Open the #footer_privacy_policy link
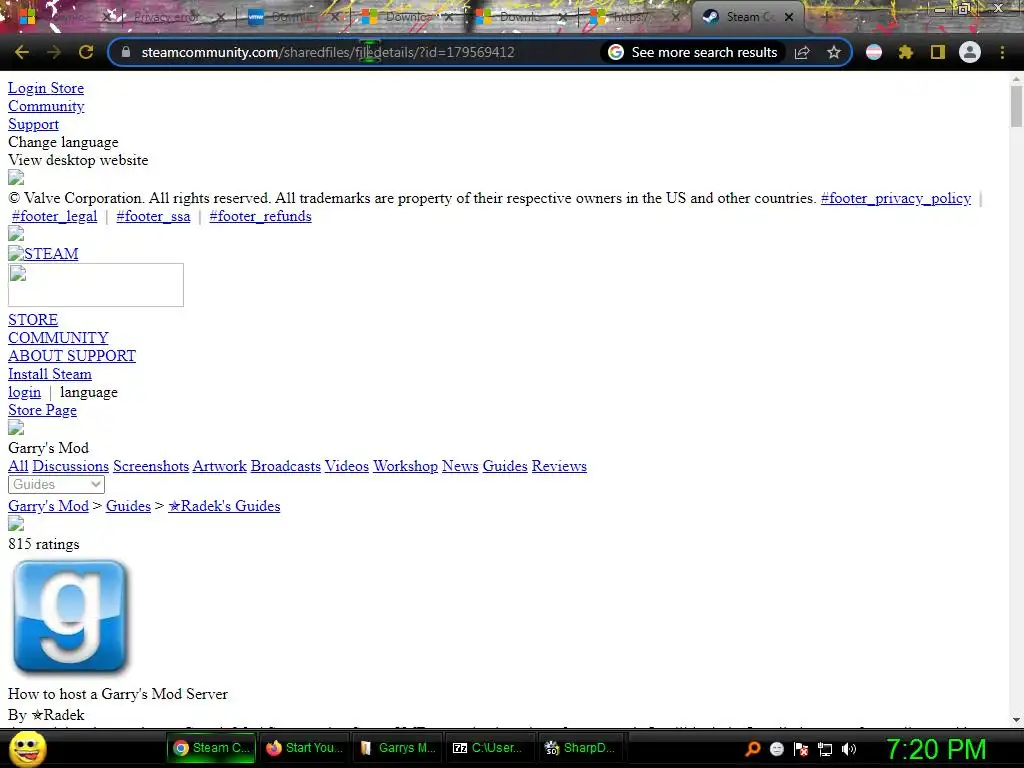 point(895,198)
